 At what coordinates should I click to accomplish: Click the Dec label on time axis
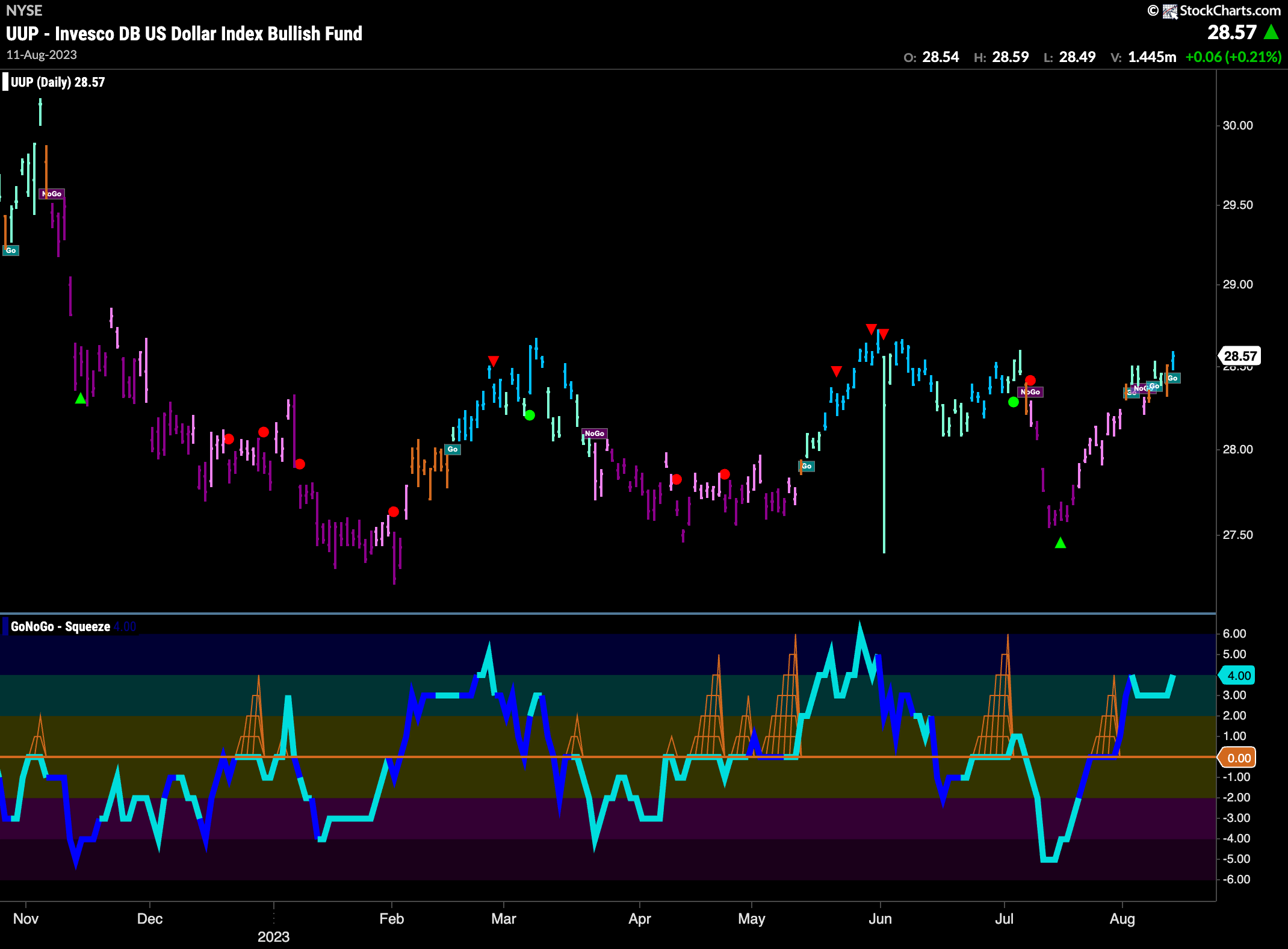click(150, 918)
